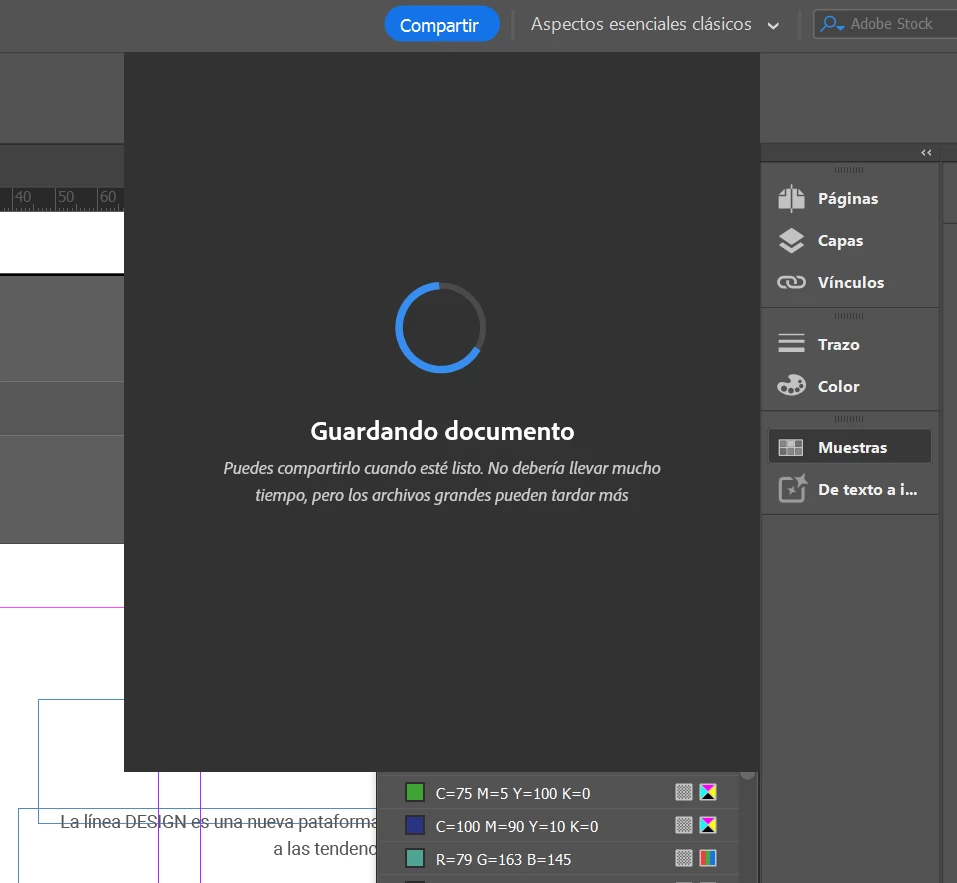Click the C=75 M=5 Y=100 K=0 swatch name
This screenshot has height=883, width=957.
pyautogui.click(x=513, y=793)
